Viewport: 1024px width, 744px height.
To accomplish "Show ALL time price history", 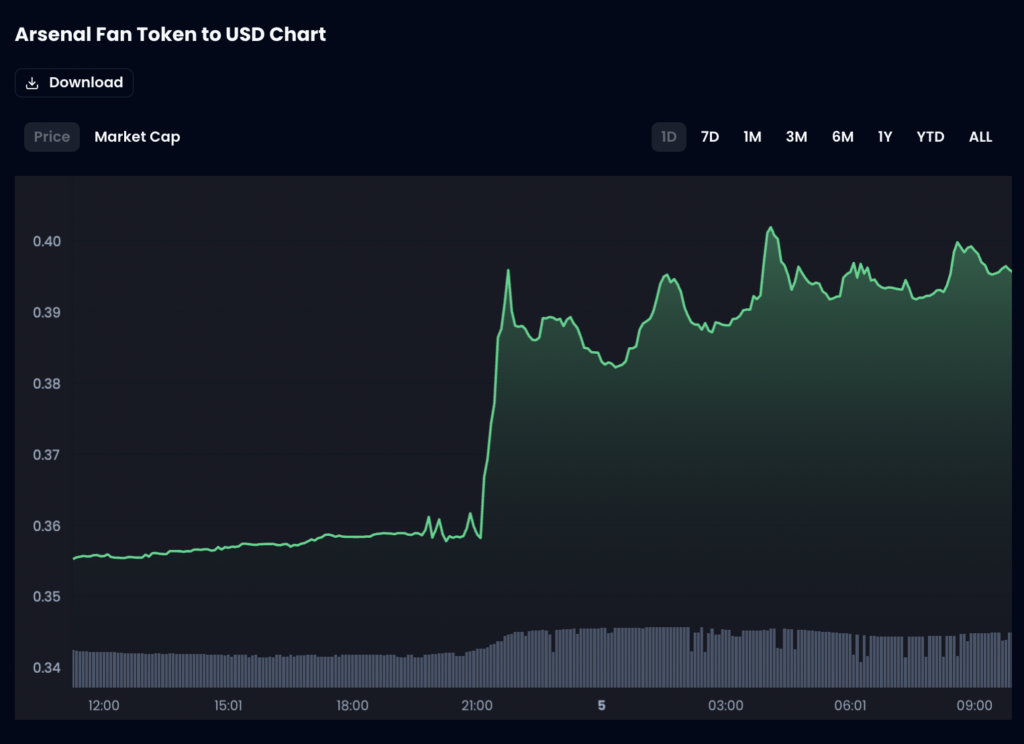I will tap(980, 137).
